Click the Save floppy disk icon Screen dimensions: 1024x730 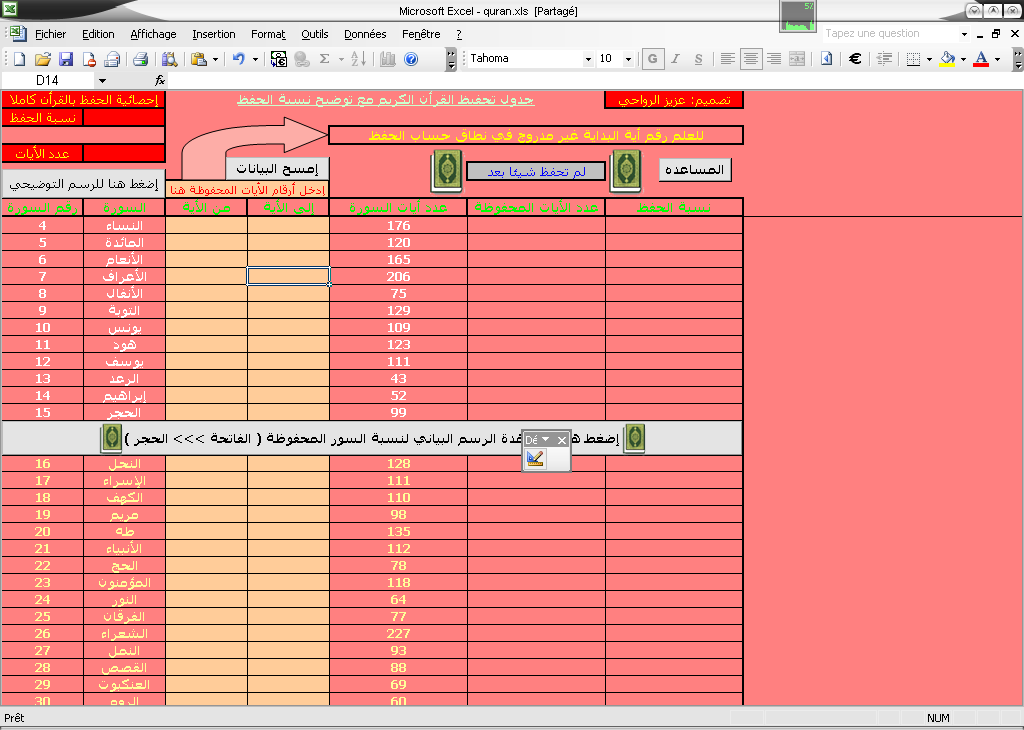point(66,59)
